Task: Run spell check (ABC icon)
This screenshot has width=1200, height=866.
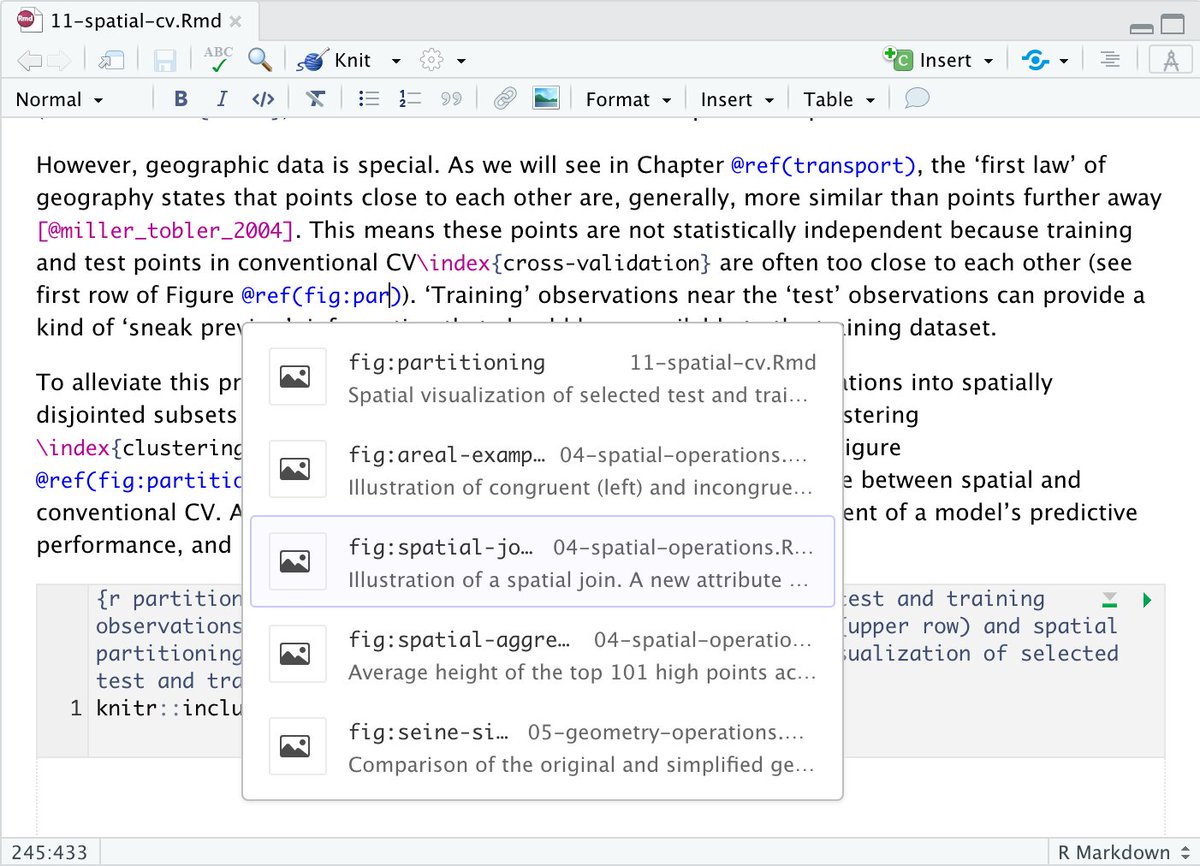Action: click(218, 60)
